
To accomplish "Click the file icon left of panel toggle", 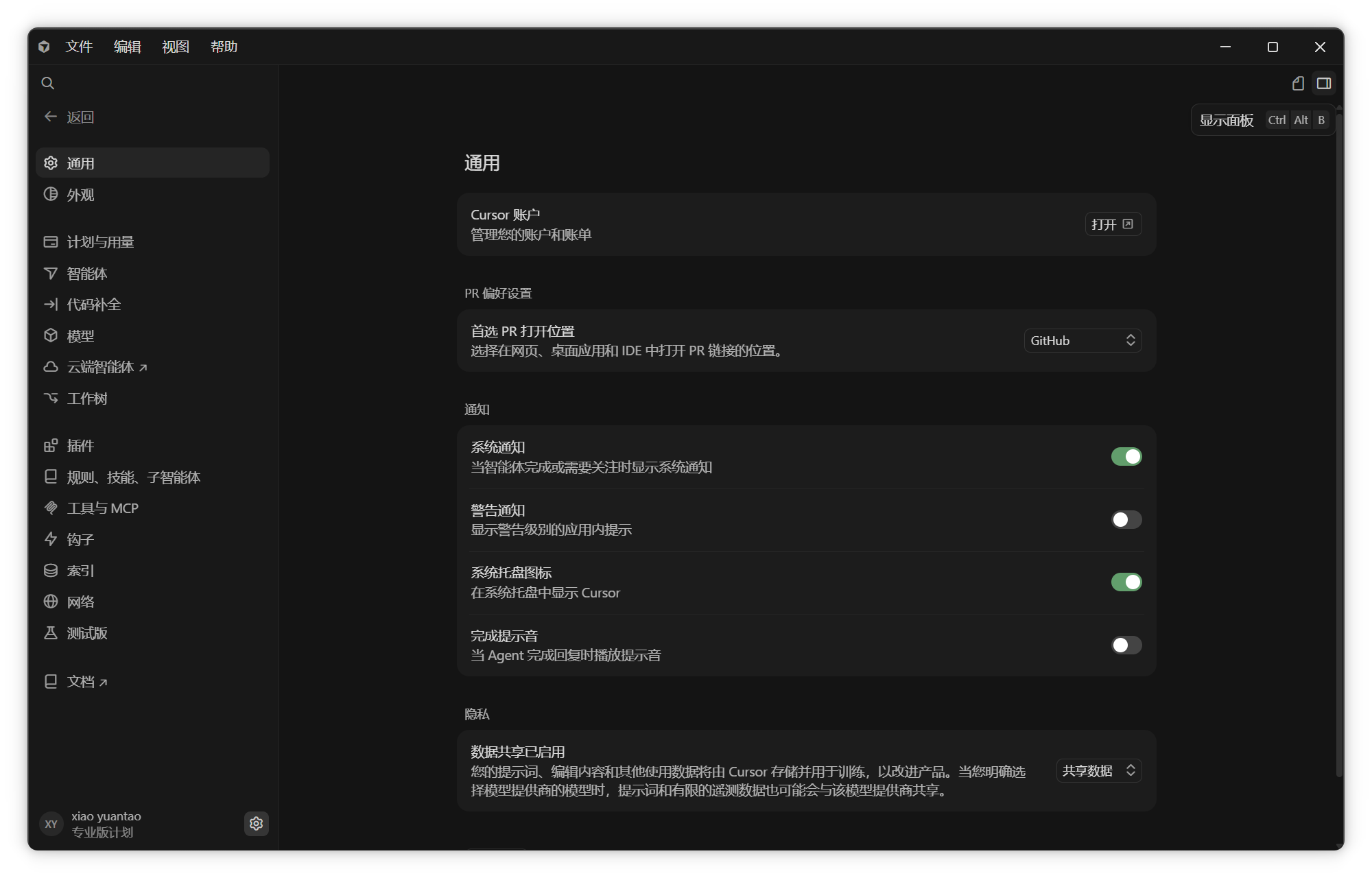I will [x=1298, y=83].
